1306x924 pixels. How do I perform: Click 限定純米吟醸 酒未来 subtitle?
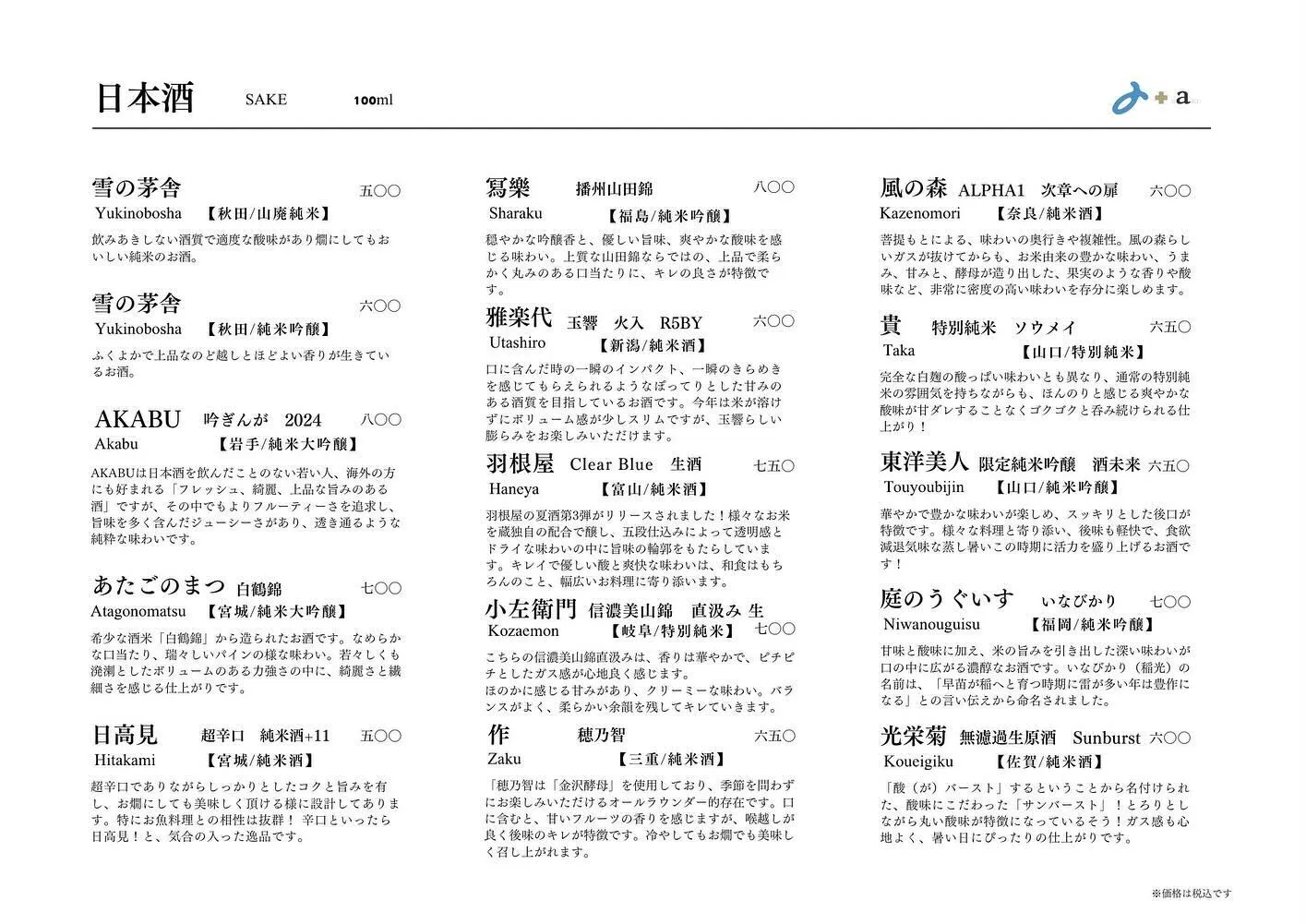(1060, 464)
